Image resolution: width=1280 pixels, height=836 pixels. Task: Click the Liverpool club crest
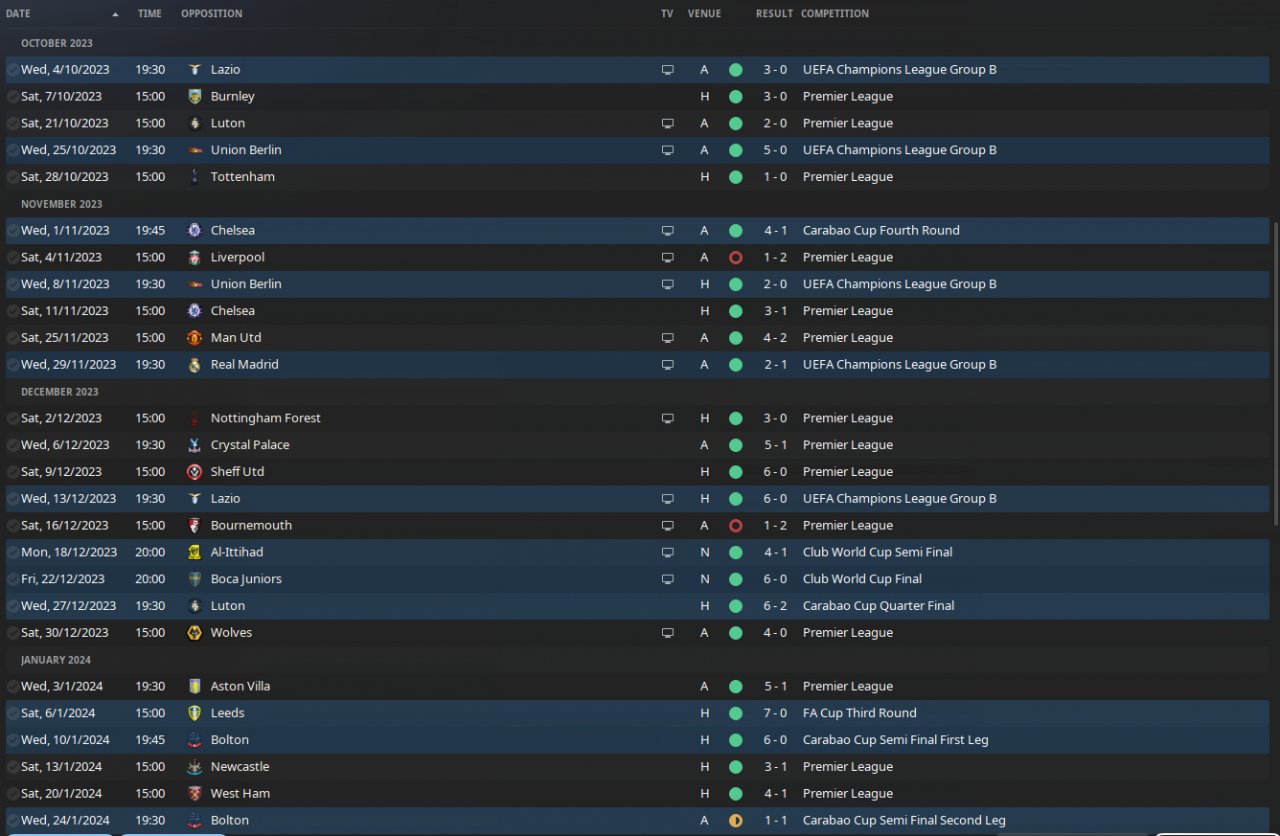[x=194, y=258]
